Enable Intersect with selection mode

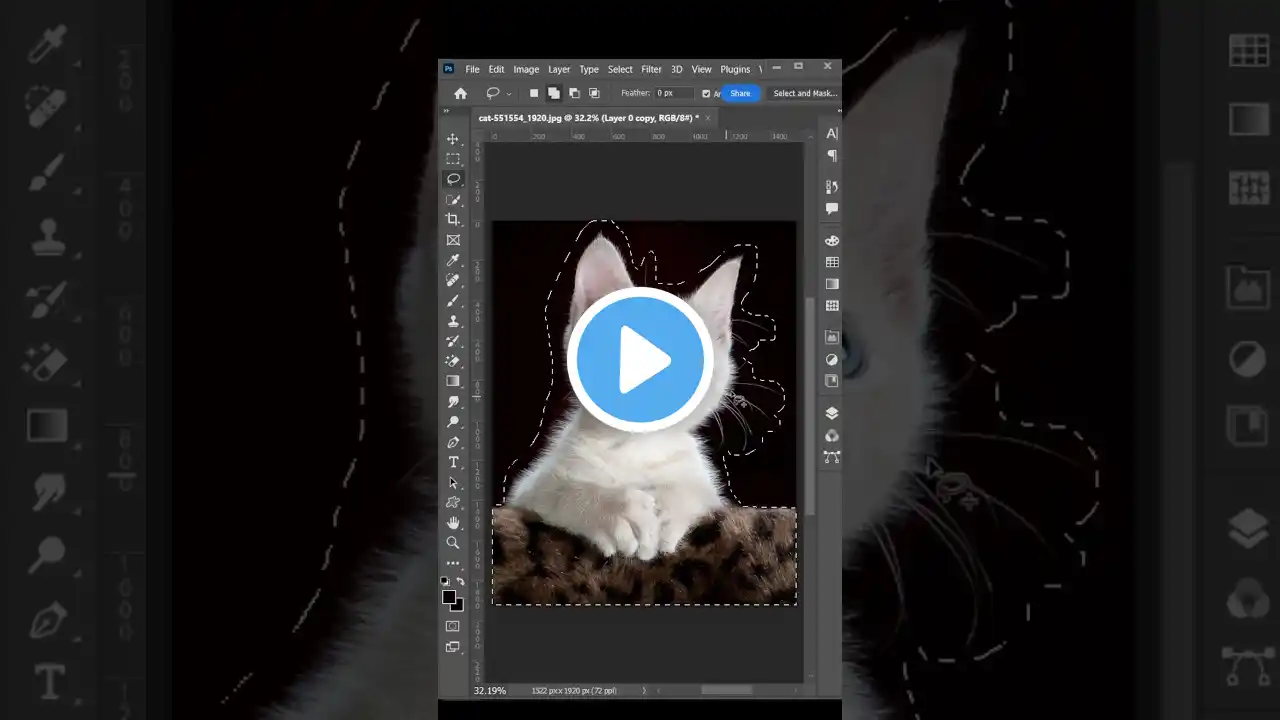pyautogui.click(x=594, y=93)
